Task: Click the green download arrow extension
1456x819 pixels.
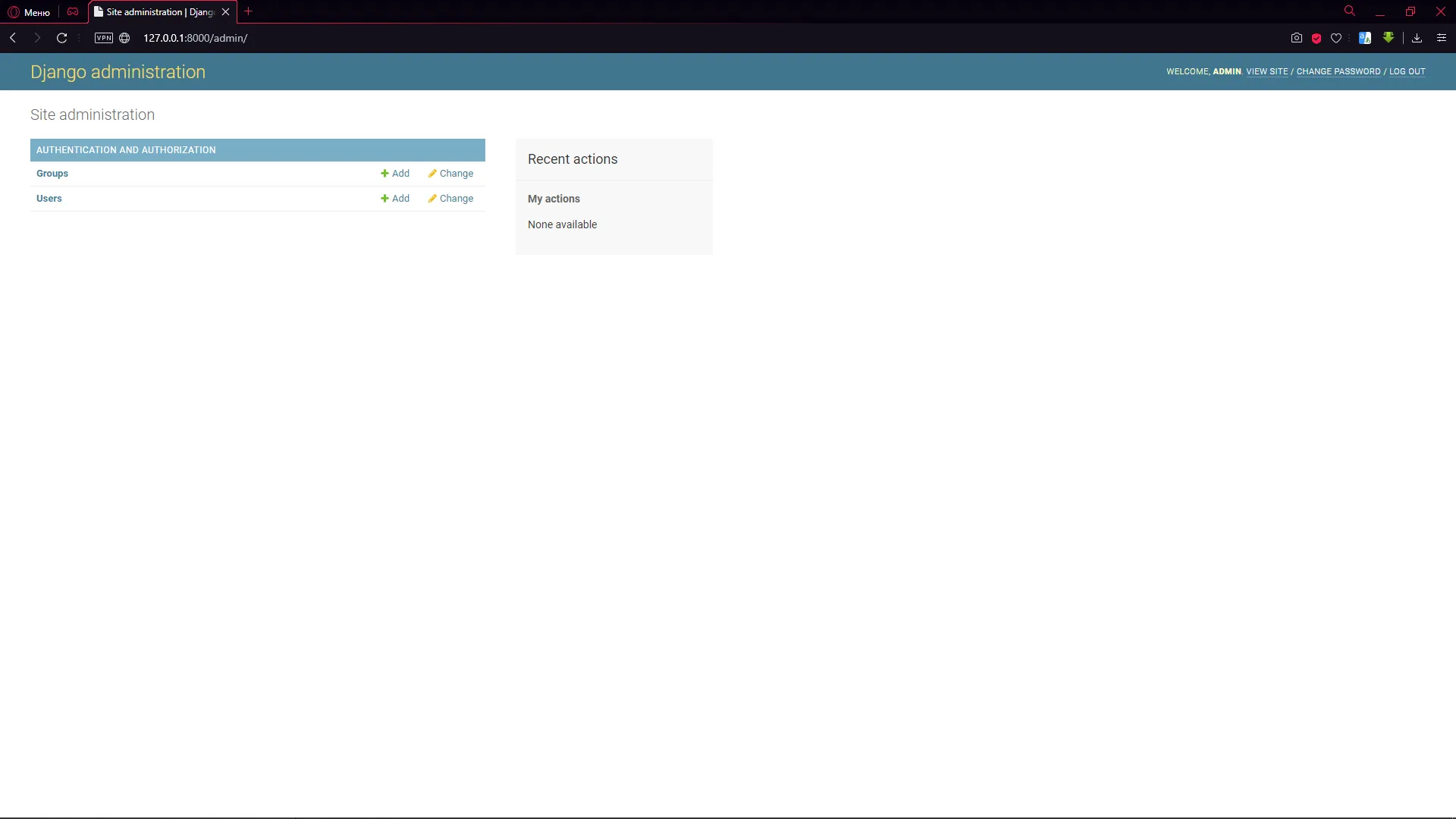Action: pos(1389,37)
